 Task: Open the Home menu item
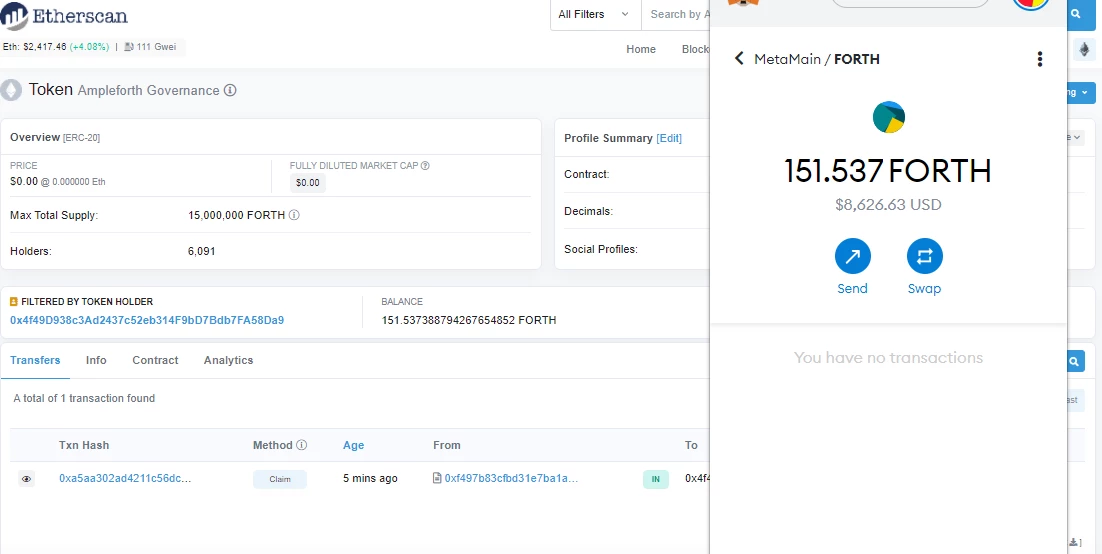point(641,49)
